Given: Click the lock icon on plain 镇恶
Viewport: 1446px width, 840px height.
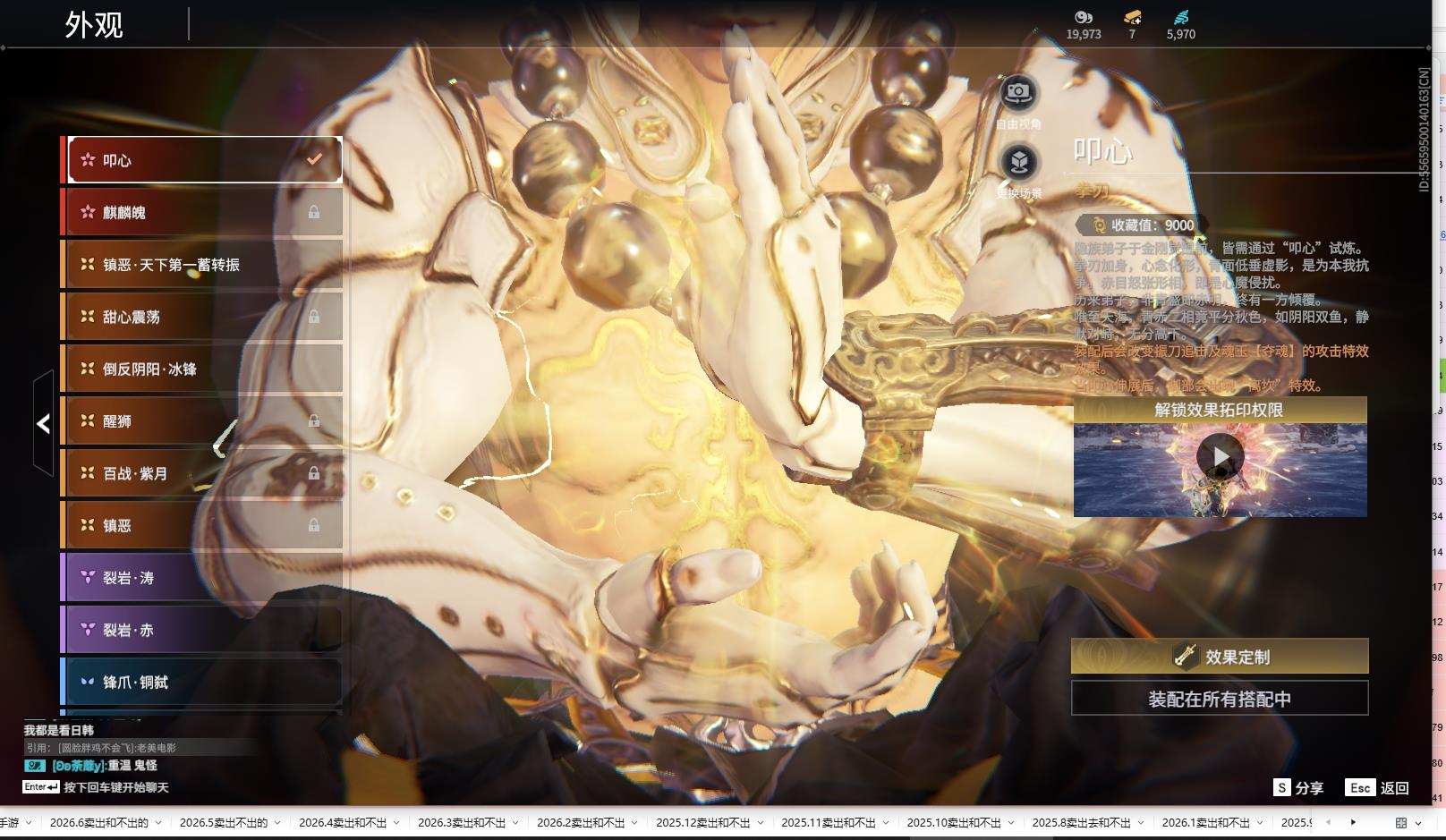Looking at the screenshot, I should click(314, 525).
